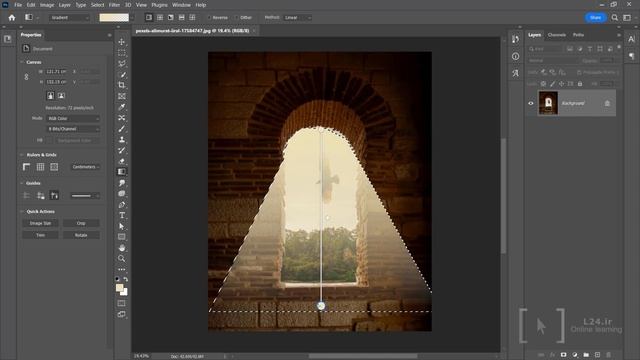Screen dimensions: 640x360
Task: Swap foreground and background colors
Action: (126, 279)
